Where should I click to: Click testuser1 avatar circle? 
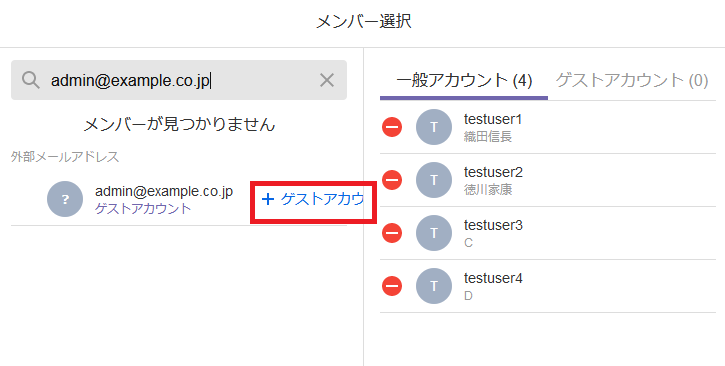click(x=434, y=127)
